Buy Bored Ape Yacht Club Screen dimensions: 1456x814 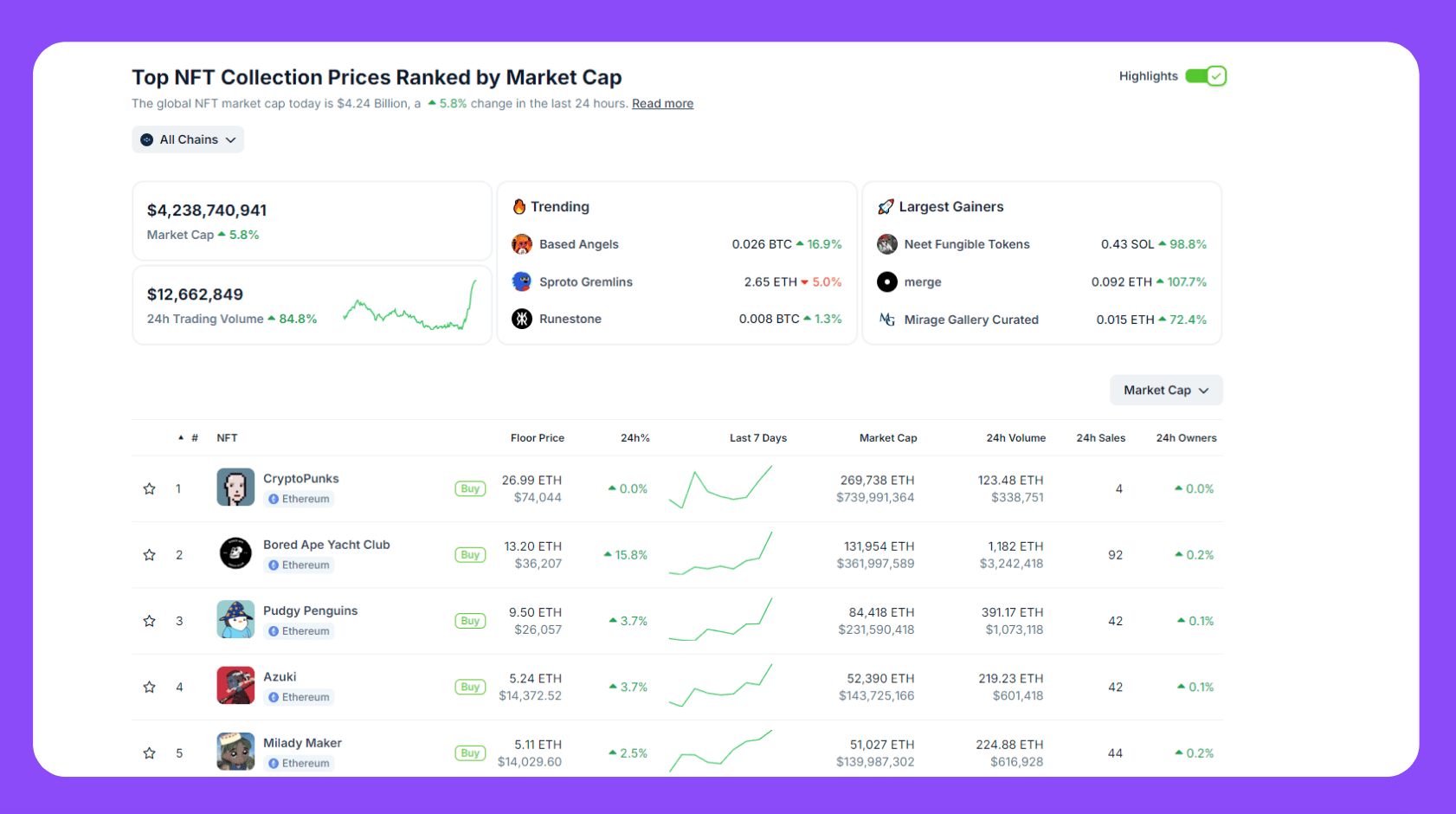click(x=469, y=554)
